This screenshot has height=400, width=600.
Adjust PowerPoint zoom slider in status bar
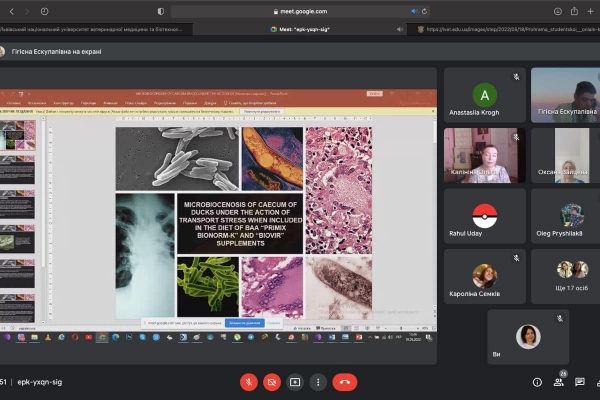pyautogui.click(x=401, y=328)
